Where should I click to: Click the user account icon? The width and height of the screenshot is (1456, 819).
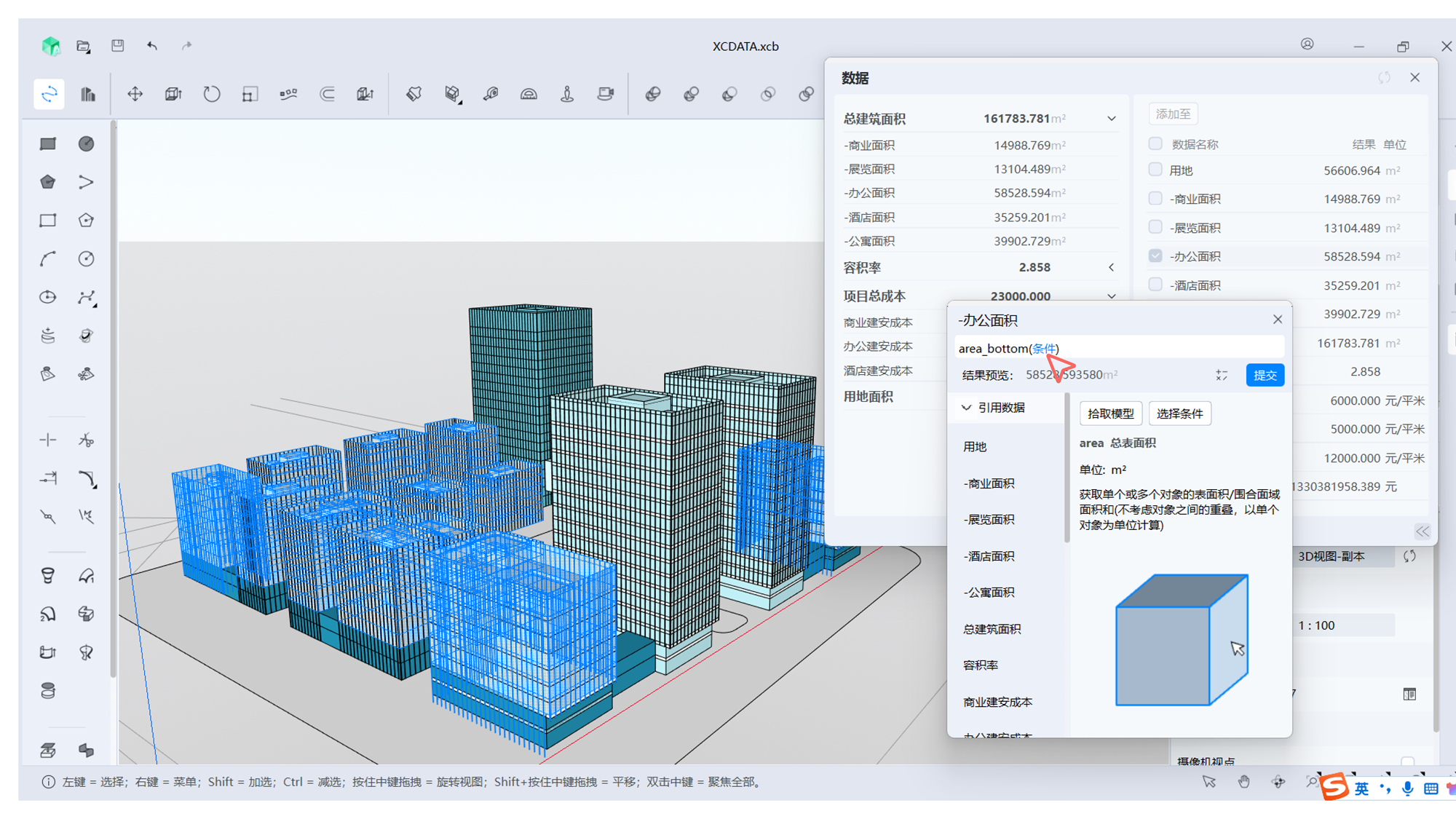pos(1307,44)
